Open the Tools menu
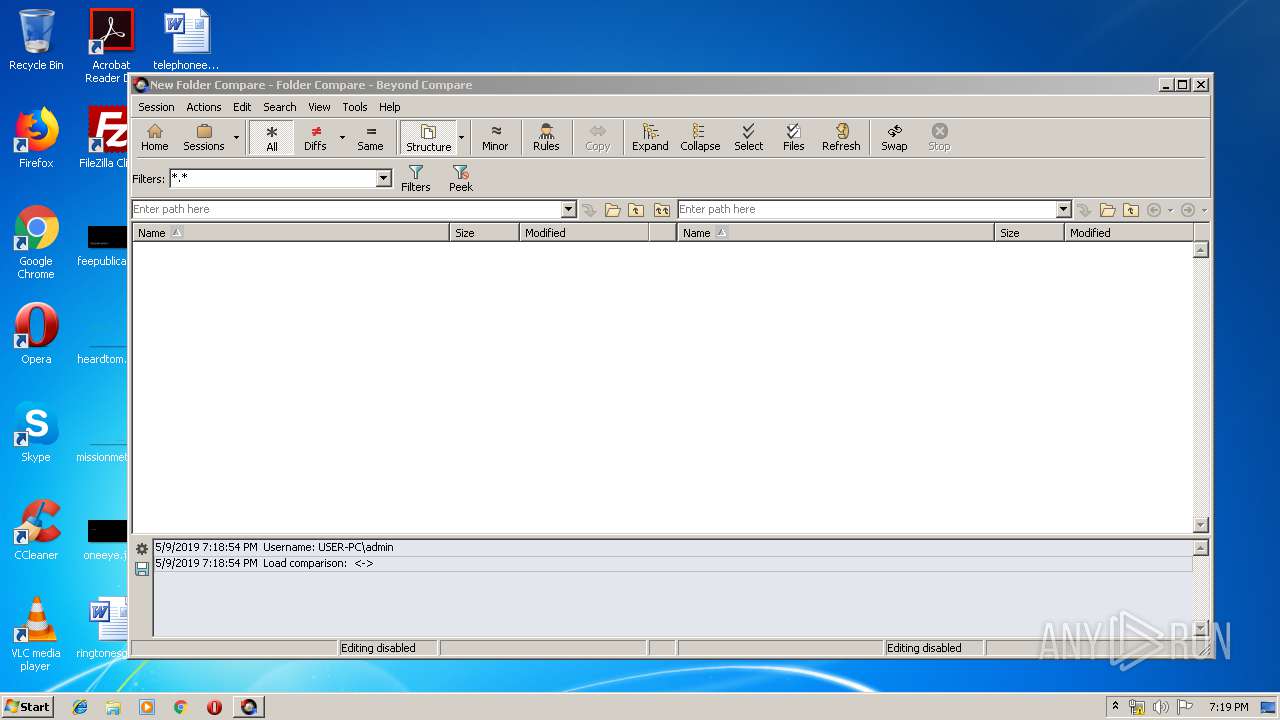The image size is (1280, 720). pos(355,107)
